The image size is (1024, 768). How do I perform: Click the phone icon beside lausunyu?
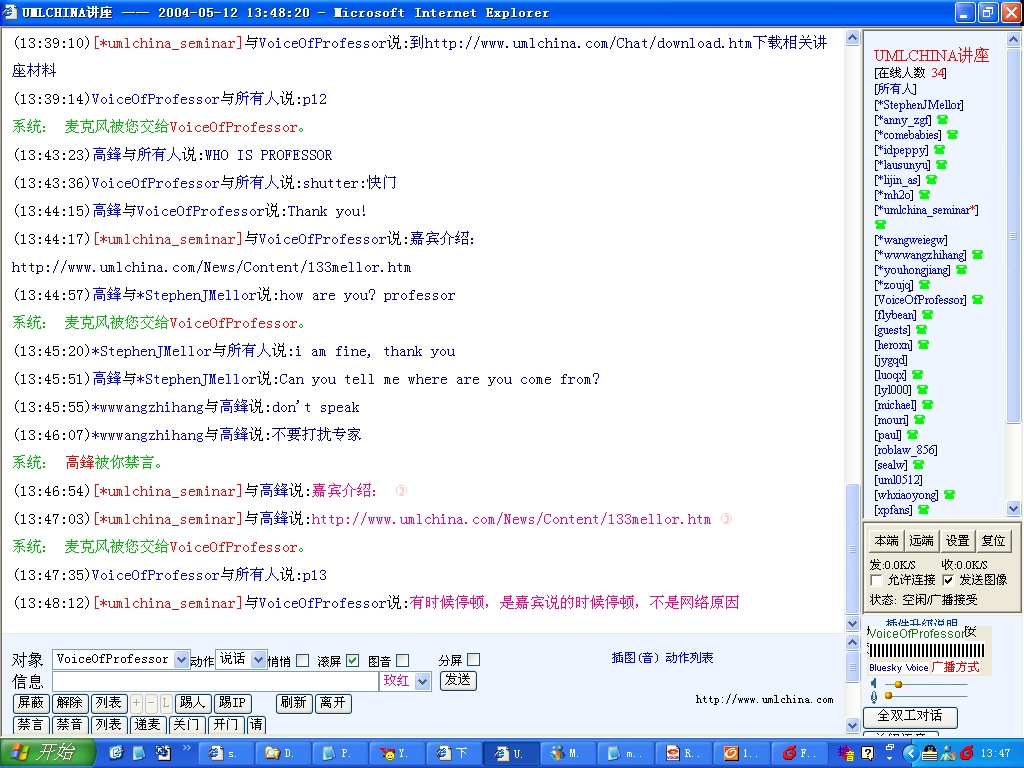[941, 165]
